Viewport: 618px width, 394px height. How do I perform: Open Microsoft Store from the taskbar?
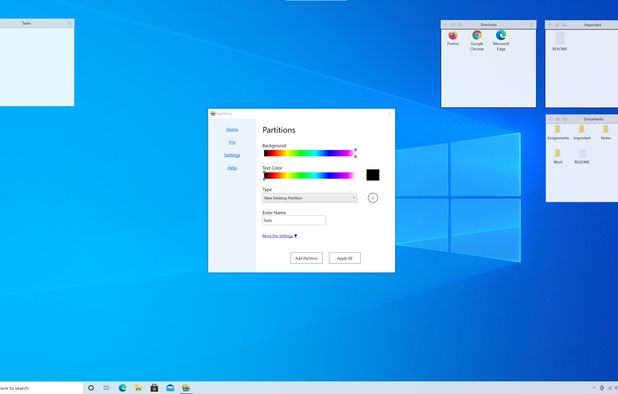tap(154, 388)
